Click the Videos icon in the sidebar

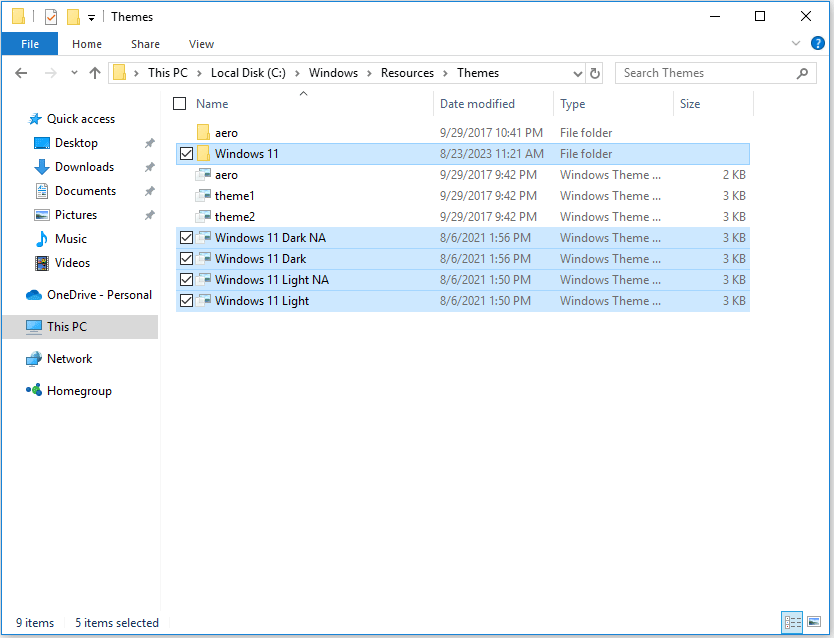coord(41,263)
